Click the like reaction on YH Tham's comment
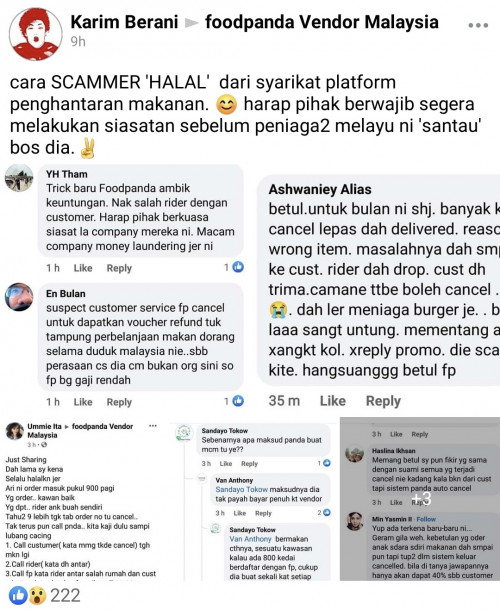This screenshot has height=610, width=500. coord(238,267)
